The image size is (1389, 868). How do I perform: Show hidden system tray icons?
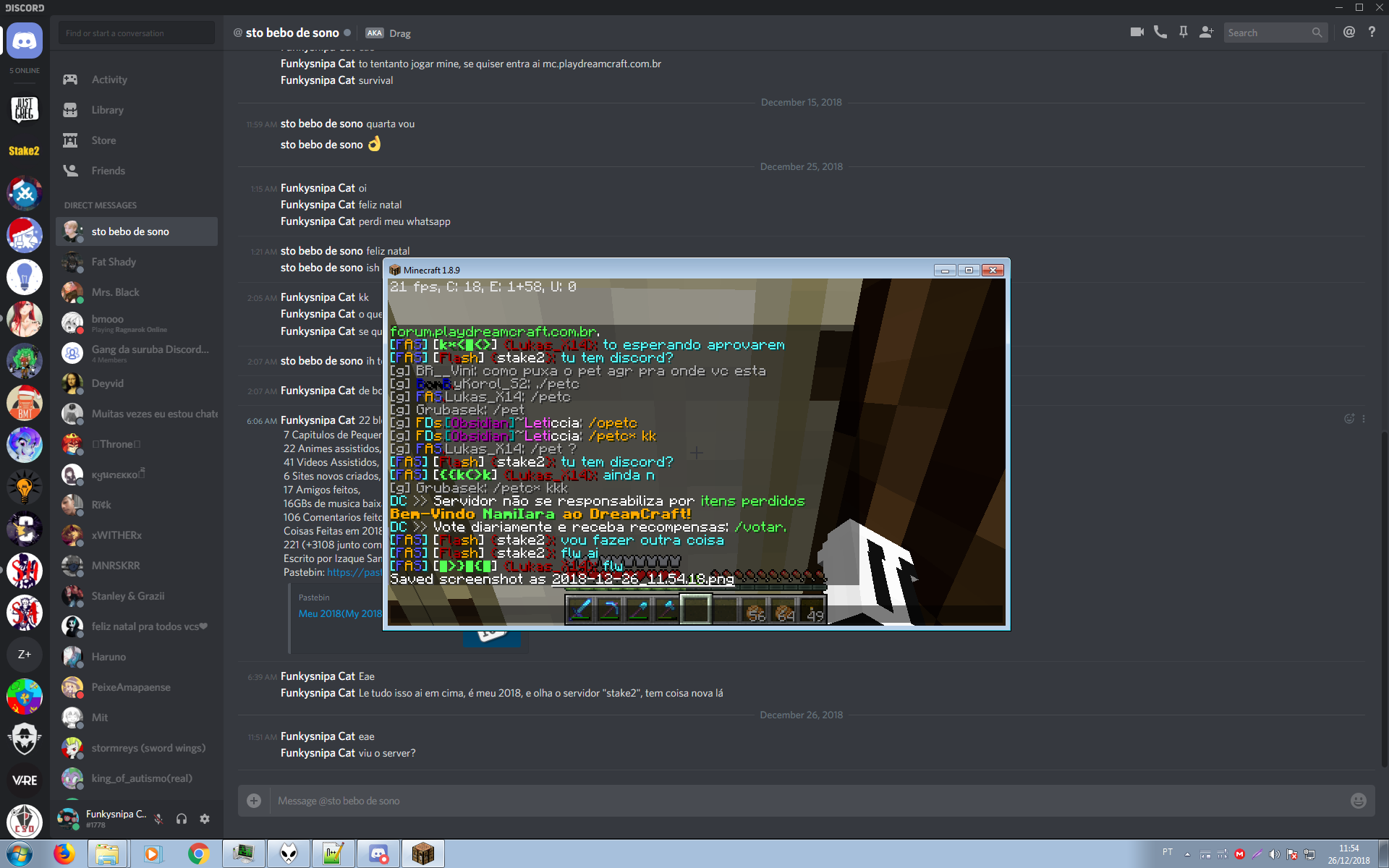[x=1187, y=854]
